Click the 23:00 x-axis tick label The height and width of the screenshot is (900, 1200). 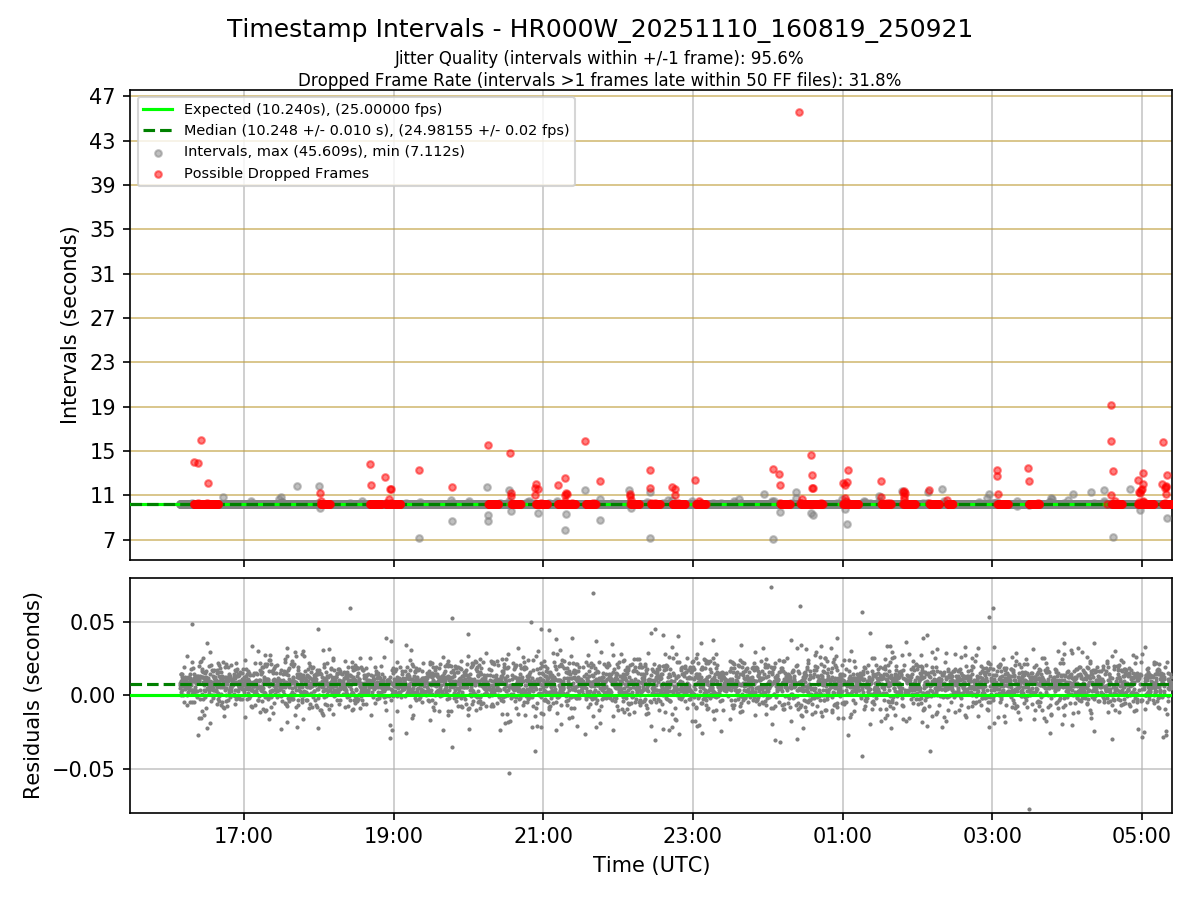coord(692,834)
